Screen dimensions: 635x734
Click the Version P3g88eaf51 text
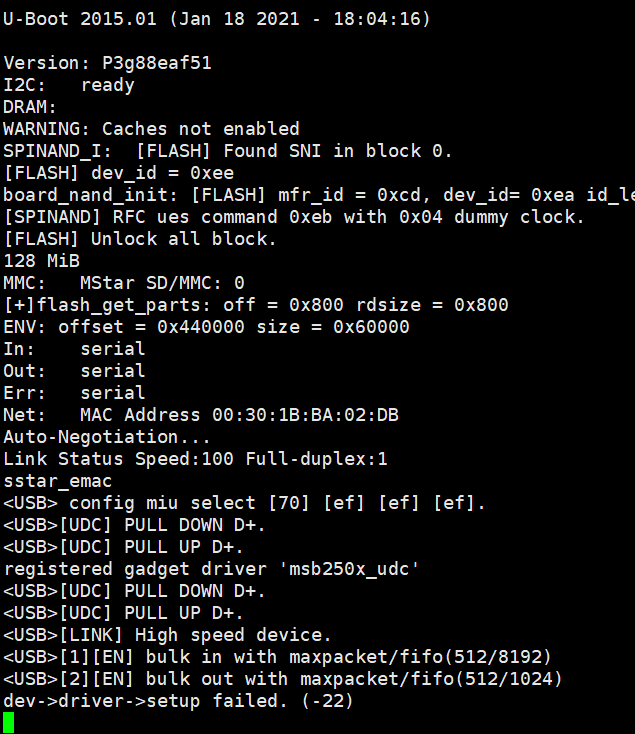(107, 63)
